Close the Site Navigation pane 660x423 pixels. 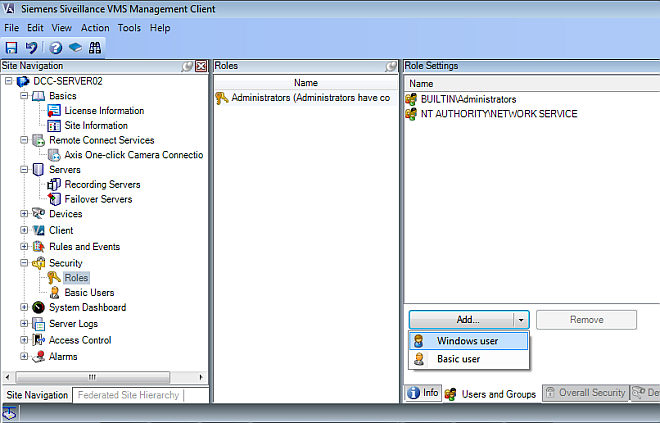click(201, 66)
